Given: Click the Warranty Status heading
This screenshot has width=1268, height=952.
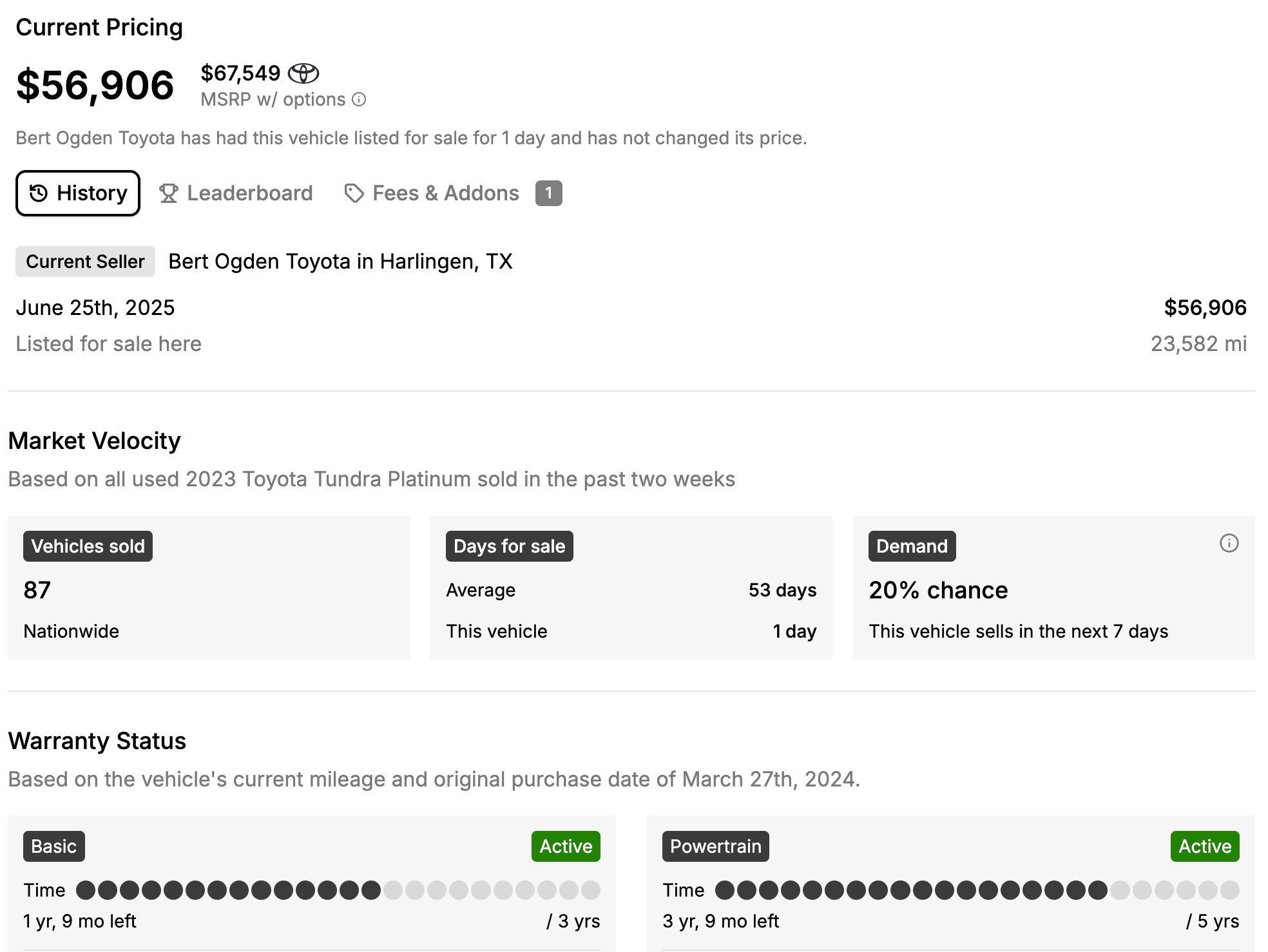Looking at the screenshot, I should coord(97,741).
